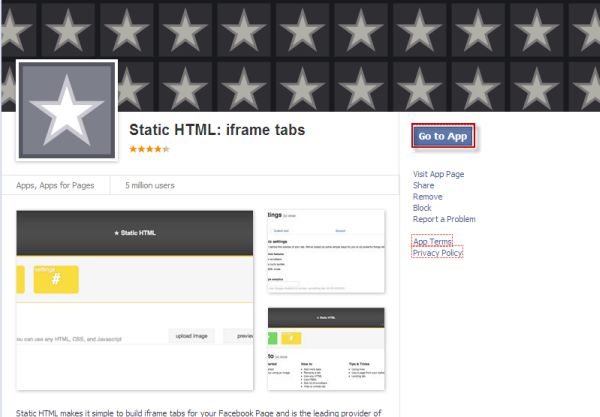Remove the app via Remove link

pyautogui.click(x=427, y=197)
